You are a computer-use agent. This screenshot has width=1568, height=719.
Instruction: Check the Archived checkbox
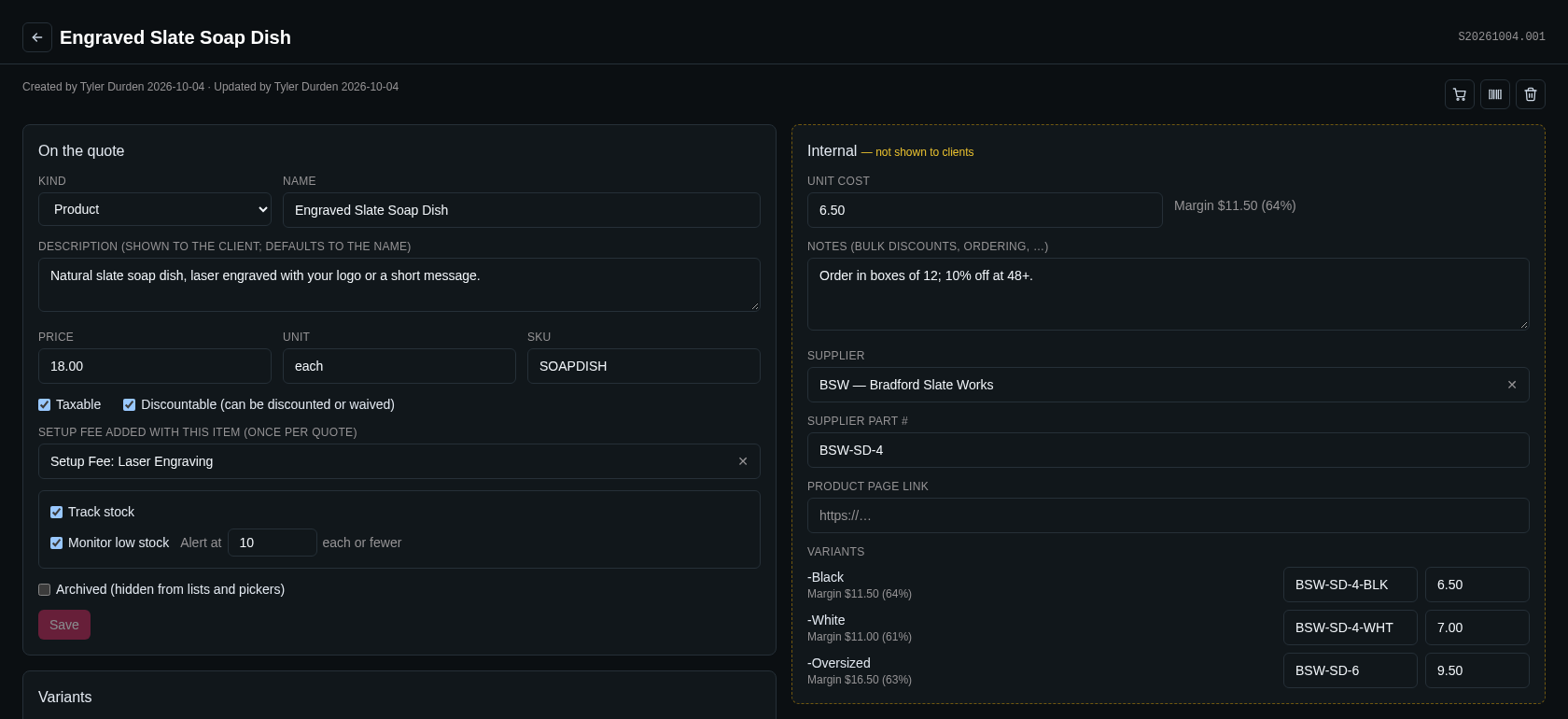[45, 589]
